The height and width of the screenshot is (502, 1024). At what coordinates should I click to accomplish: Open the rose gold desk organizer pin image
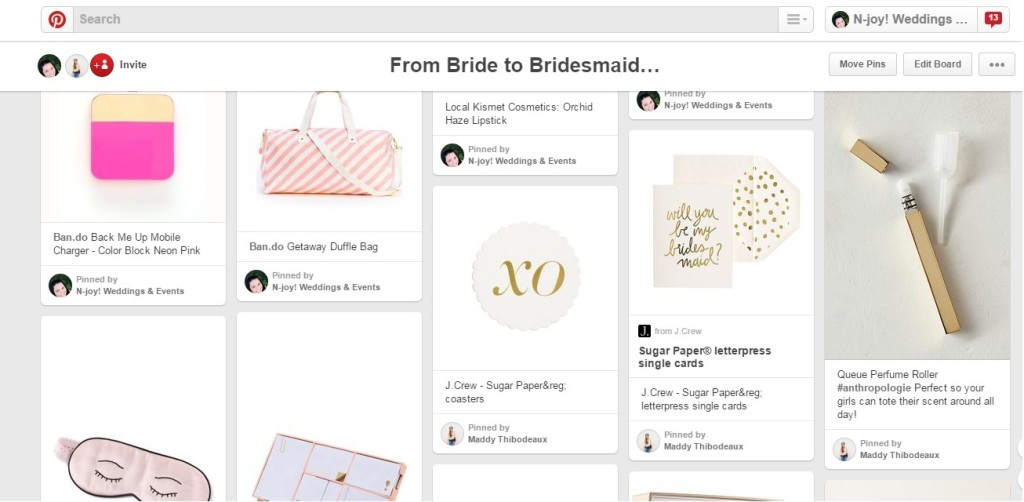click(x=329, y=407)
